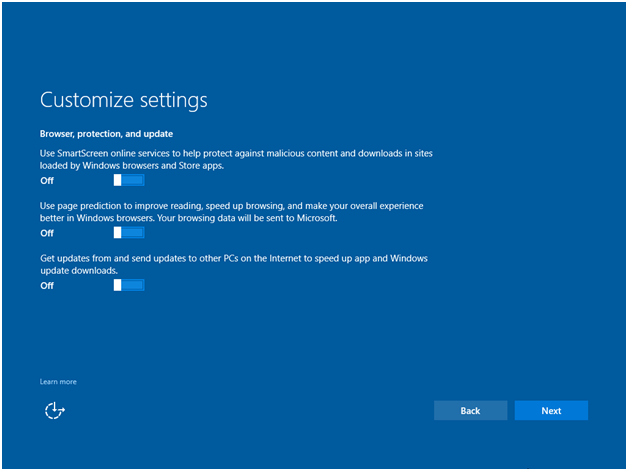Screen dimensions: 628x471
Task: Click the white knob of the SmartScreen switch
Action: tap(117, 180)
